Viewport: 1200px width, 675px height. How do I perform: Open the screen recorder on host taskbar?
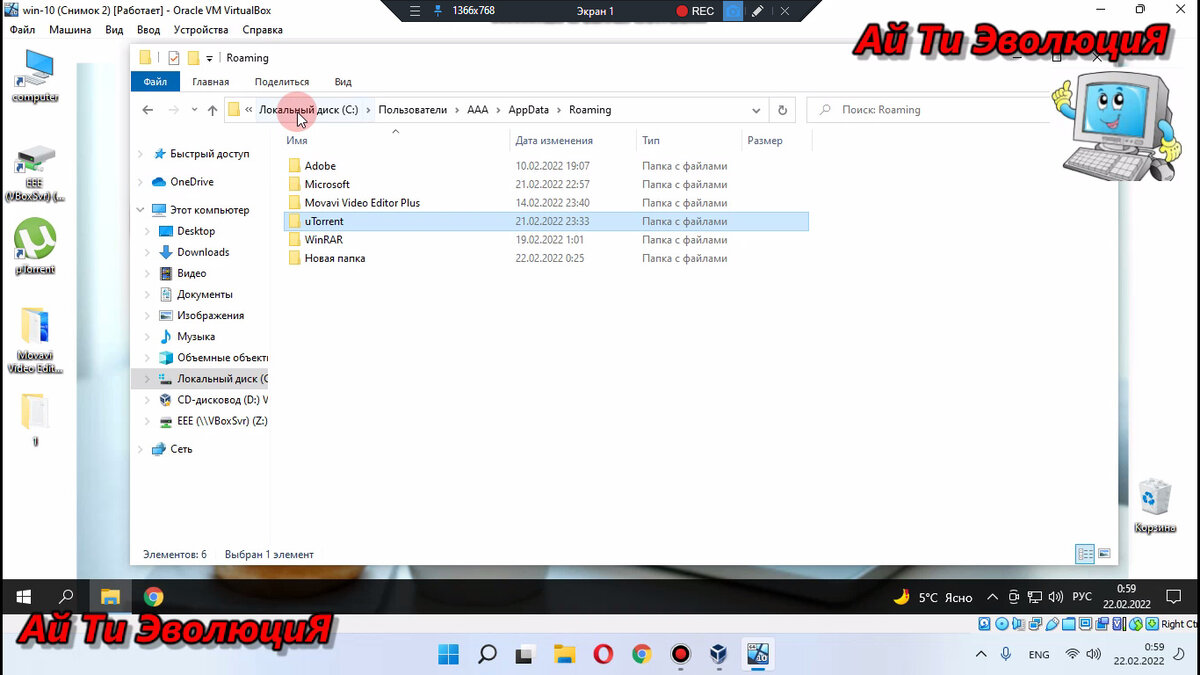pyautogui.click(x=681, y=654)
